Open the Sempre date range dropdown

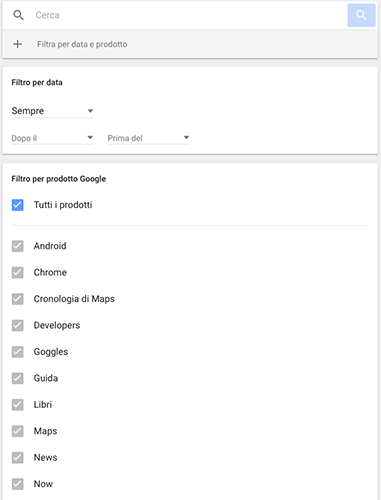(53, 111)
